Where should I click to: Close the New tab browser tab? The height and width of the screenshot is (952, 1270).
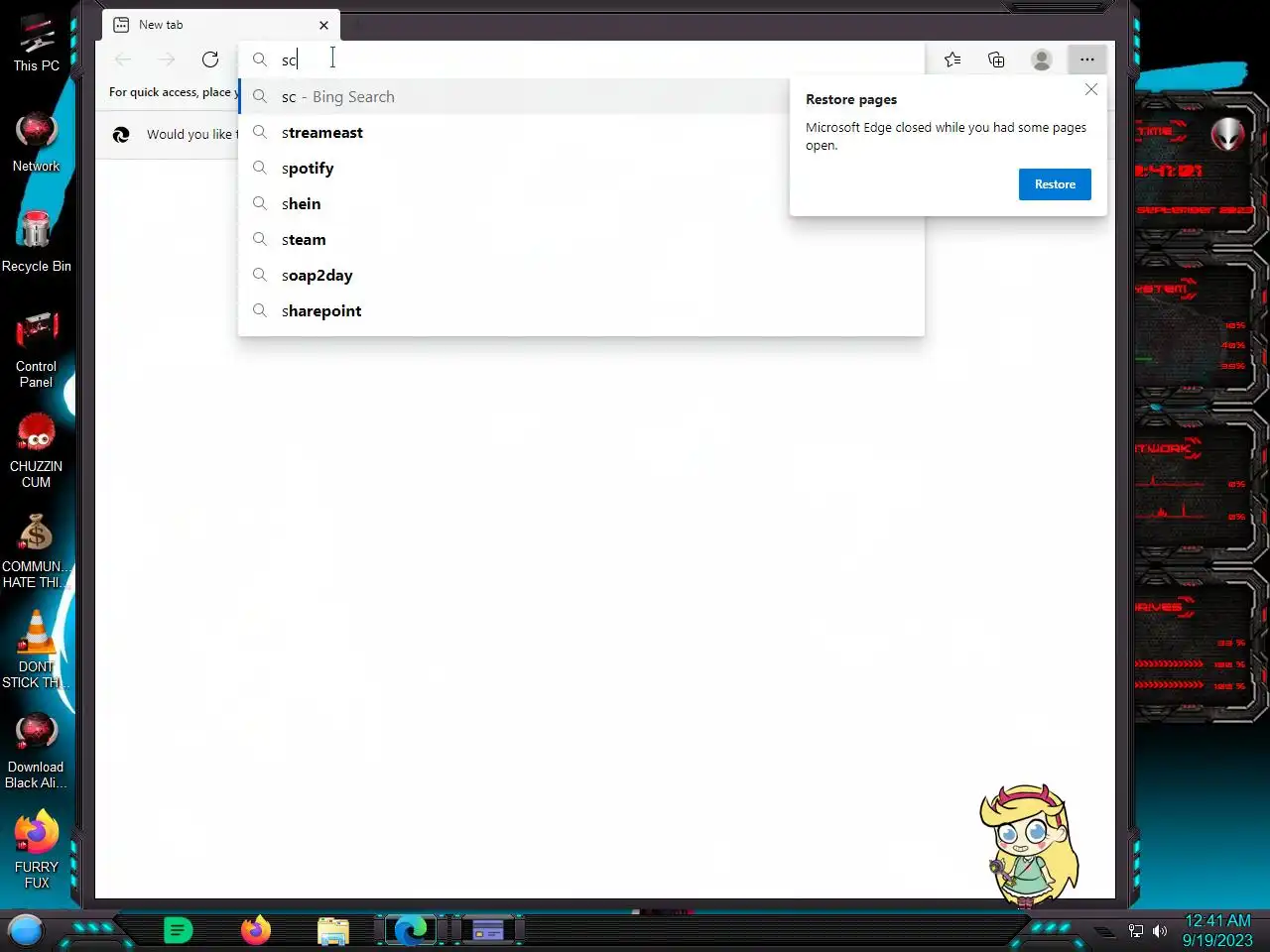323,25
